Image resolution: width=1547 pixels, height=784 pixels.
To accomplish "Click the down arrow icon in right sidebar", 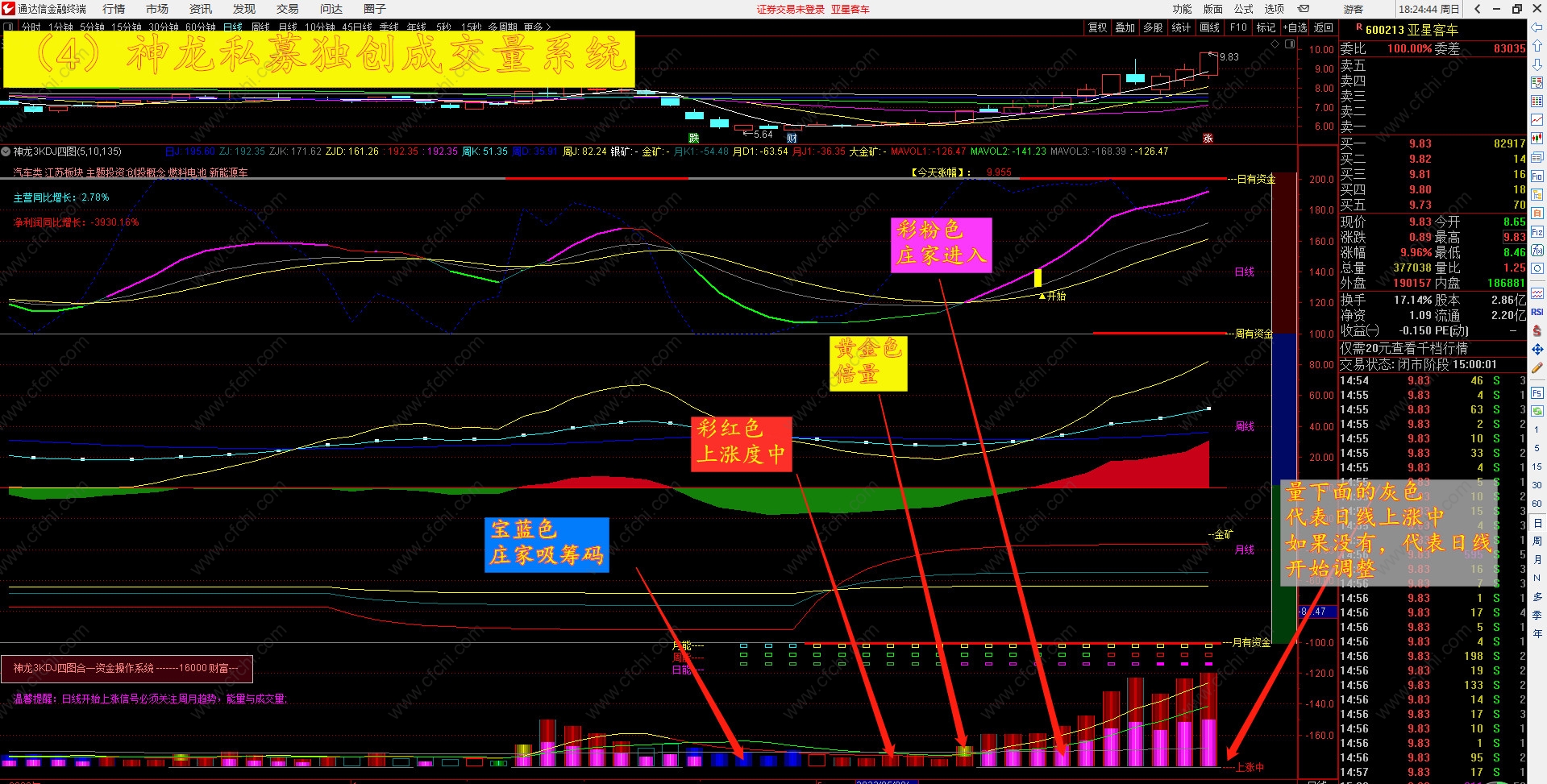I will 1537,64.
